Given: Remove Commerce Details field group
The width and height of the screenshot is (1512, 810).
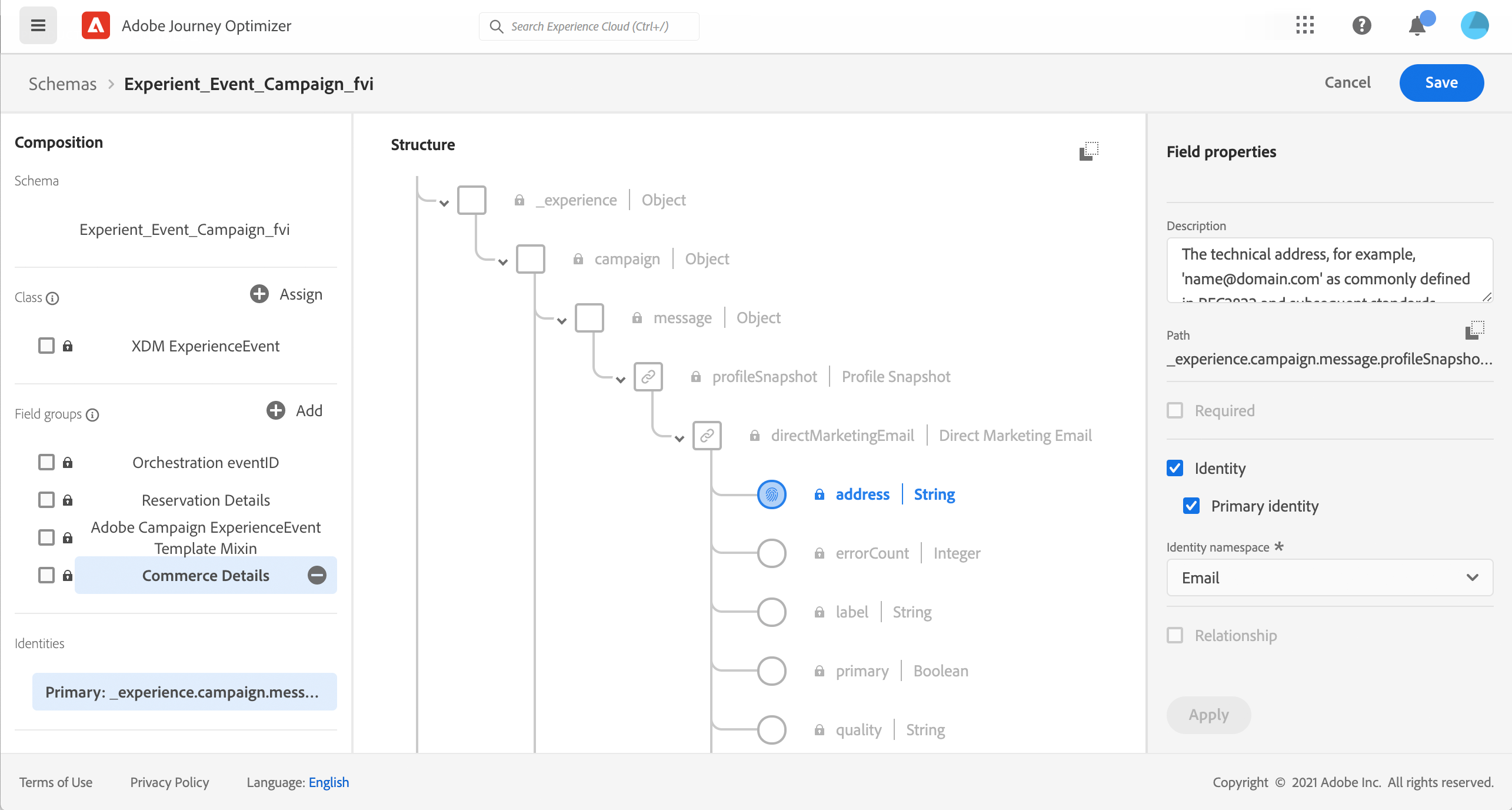Looking at the screenshot, I should tap(317, 575).
